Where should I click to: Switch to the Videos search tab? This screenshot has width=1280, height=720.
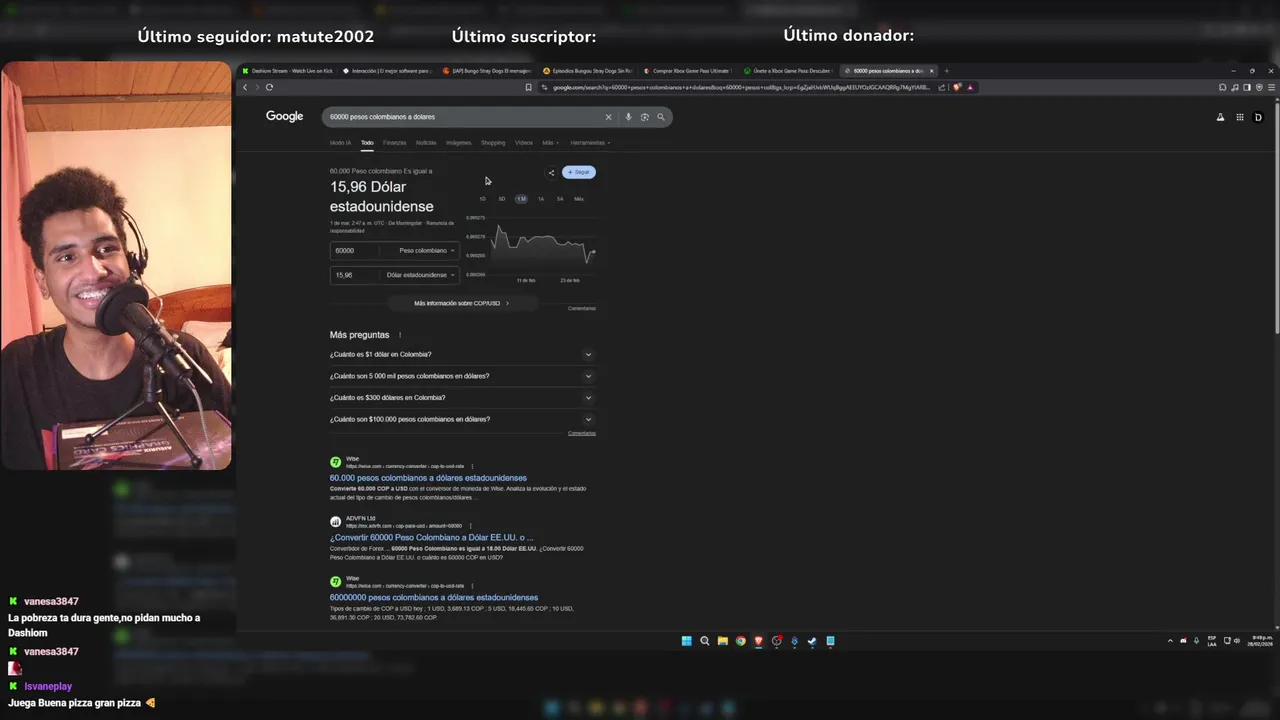point(524,143)
